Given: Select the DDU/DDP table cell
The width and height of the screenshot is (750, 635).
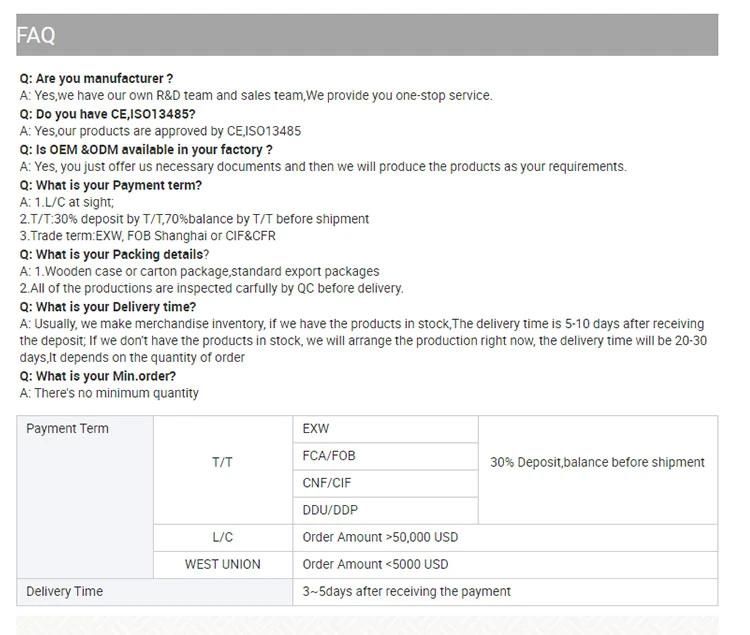Looking at the screenshot, I should (x=386, y=510).
